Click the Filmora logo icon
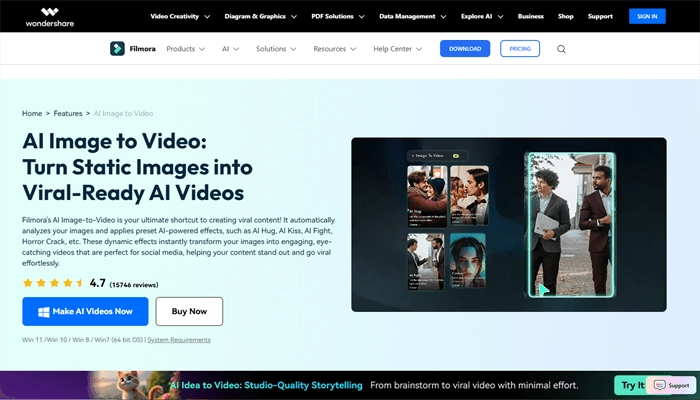The height and width of the screenshot is (400, 700). tap(117, 49)
